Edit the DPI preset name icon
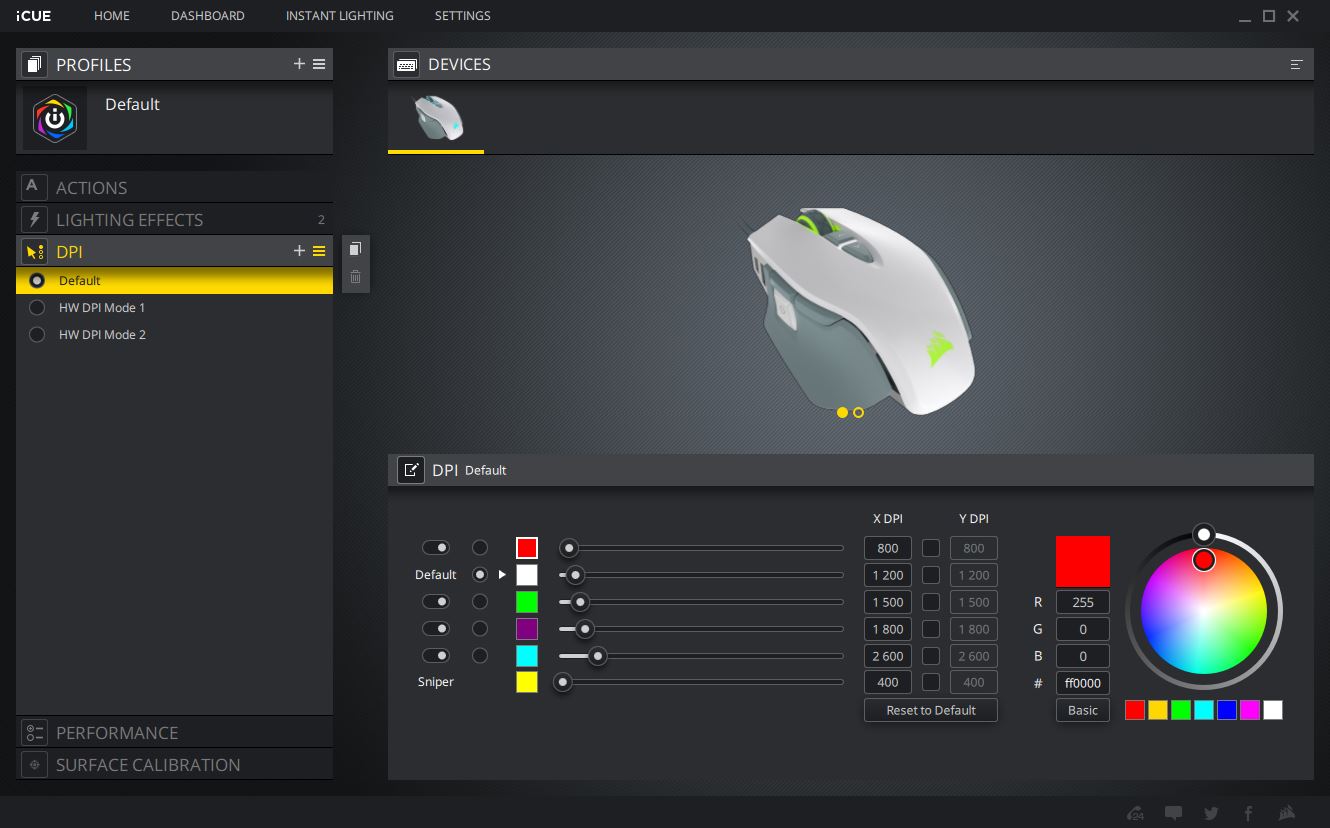Viewport: 1330px width, 828px height. (x=411, y=470)
